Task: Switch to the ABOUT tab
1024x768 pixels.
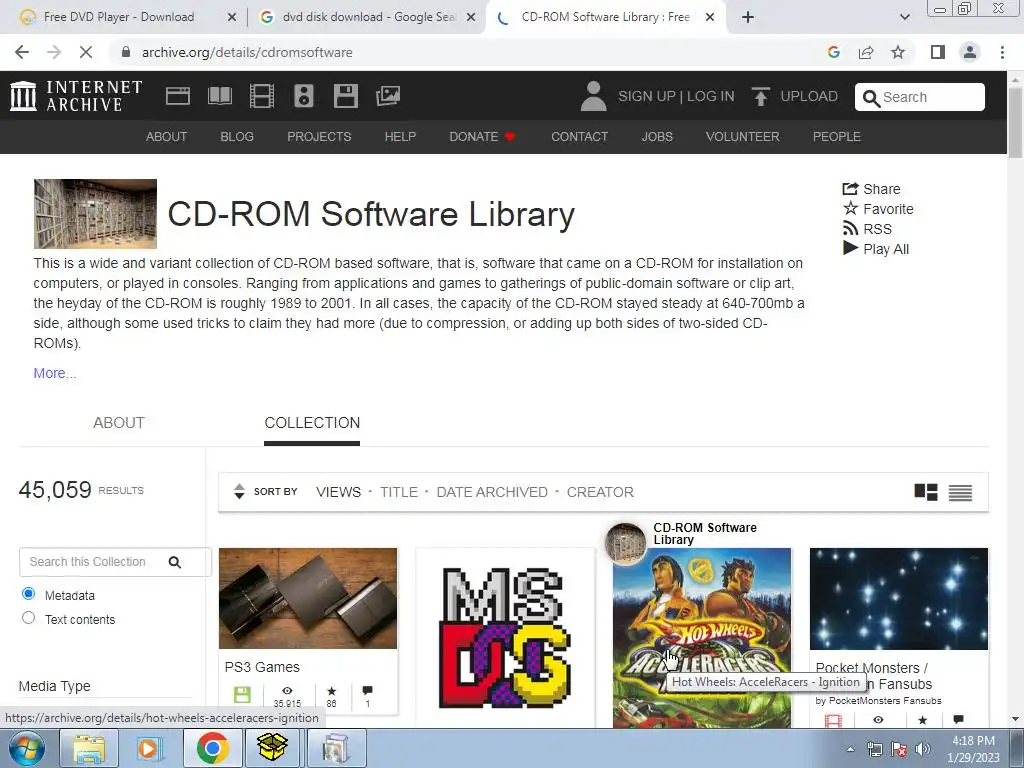Action: tap(119, 423)
